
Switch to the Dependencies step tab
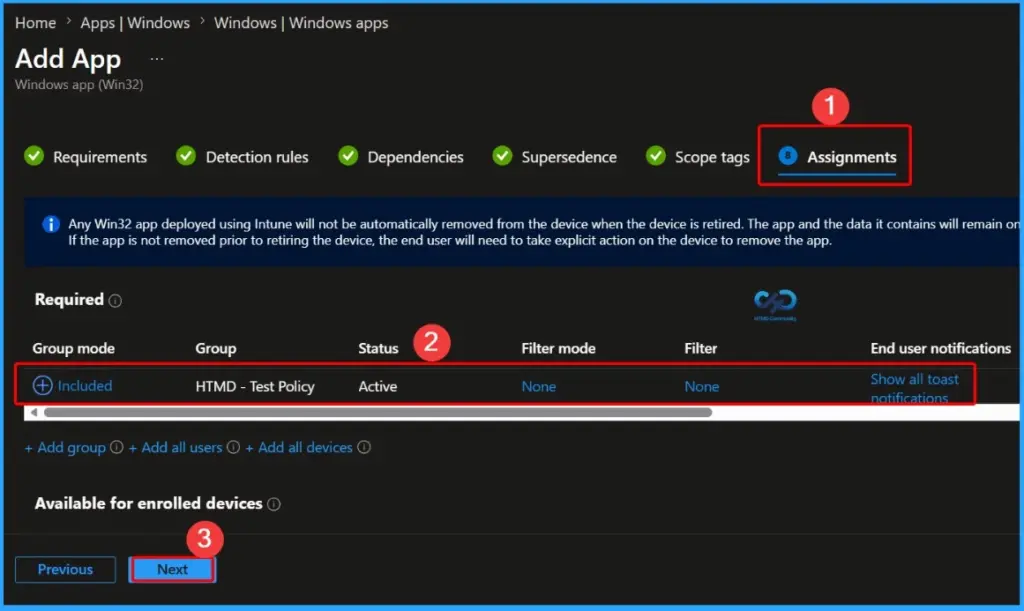[415, 157]
